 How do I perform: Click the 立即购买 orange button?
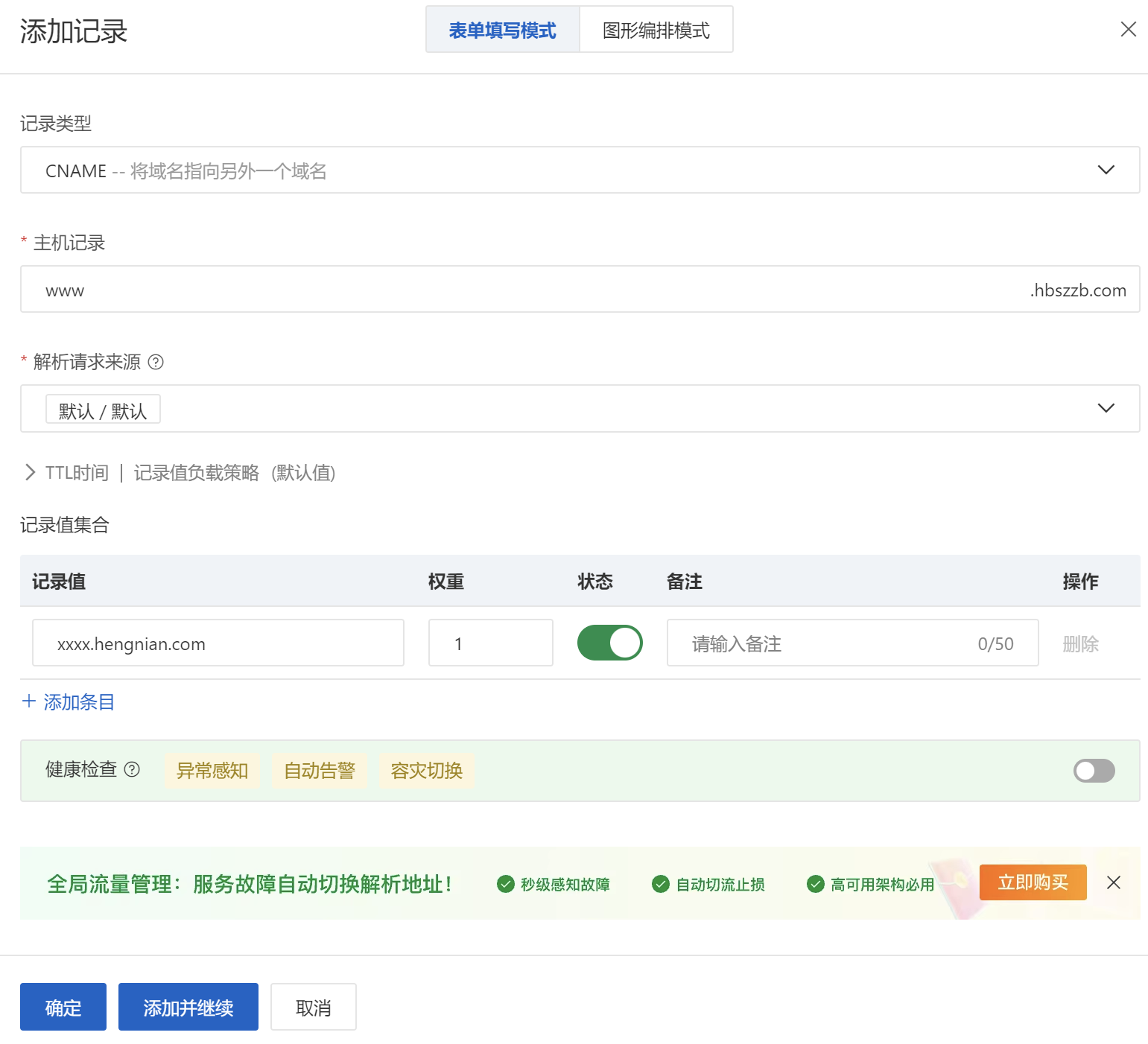tap(1033, 882)
